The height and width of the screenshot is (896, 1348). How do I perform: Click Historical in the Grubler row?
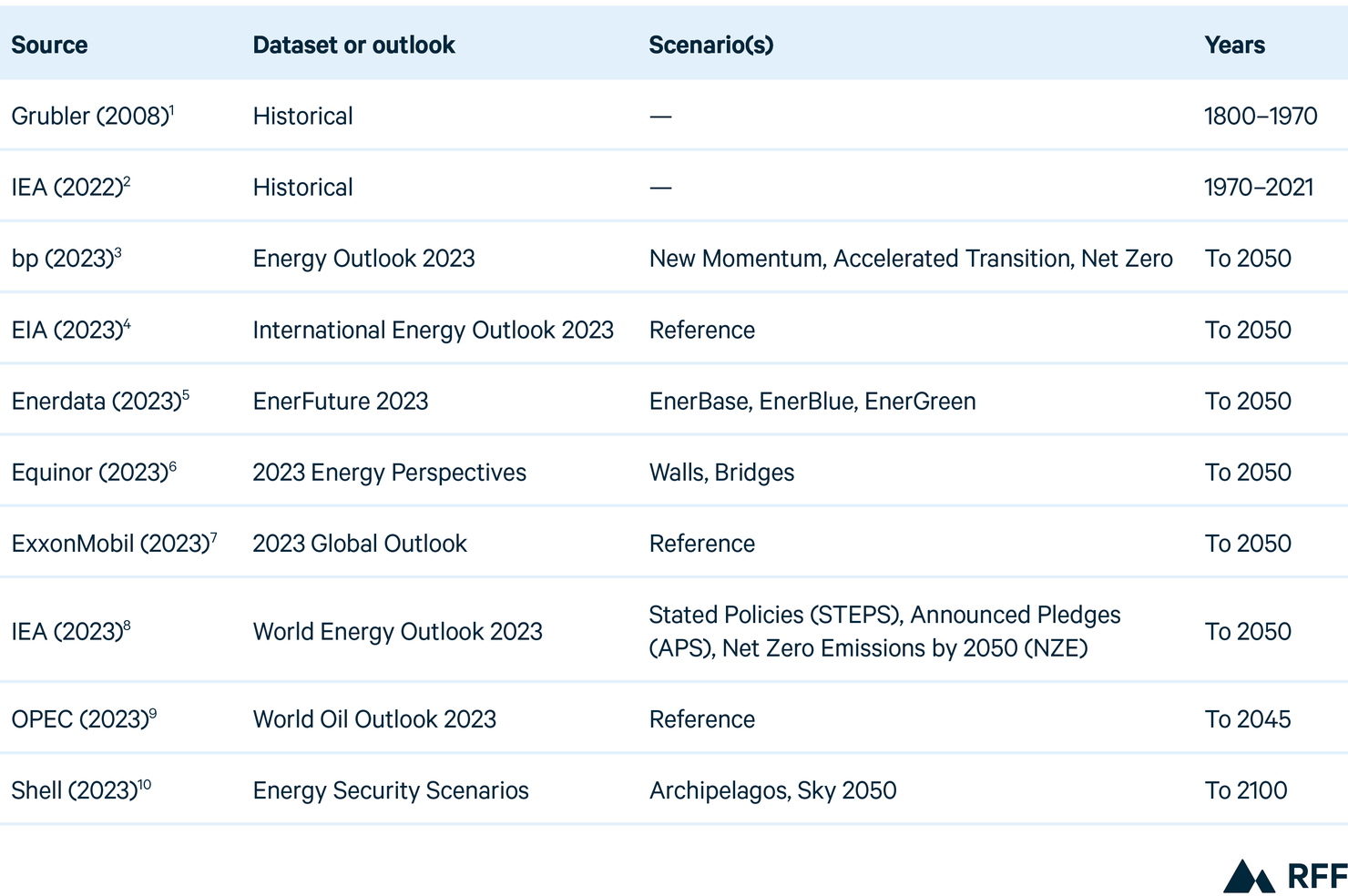[x=302, y=116]
